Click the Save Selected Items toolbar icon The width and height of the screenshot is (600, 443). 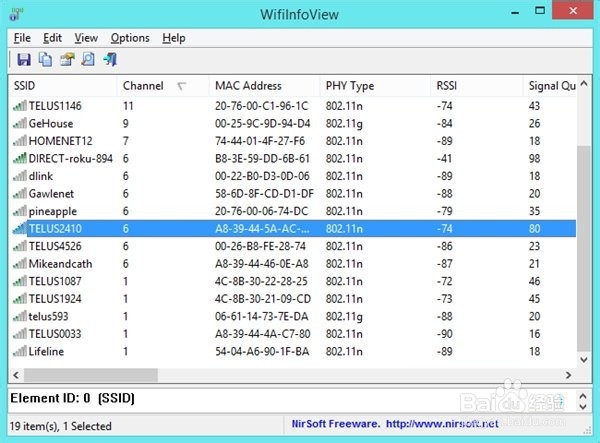pyautogui.click(x=24, y=60)
